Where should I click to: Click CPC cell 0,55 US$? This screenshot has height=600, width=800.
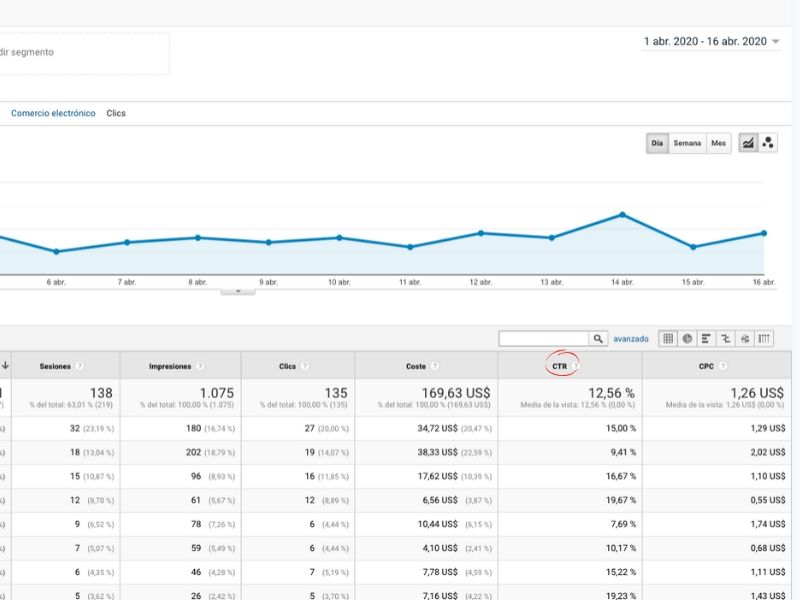768,501
